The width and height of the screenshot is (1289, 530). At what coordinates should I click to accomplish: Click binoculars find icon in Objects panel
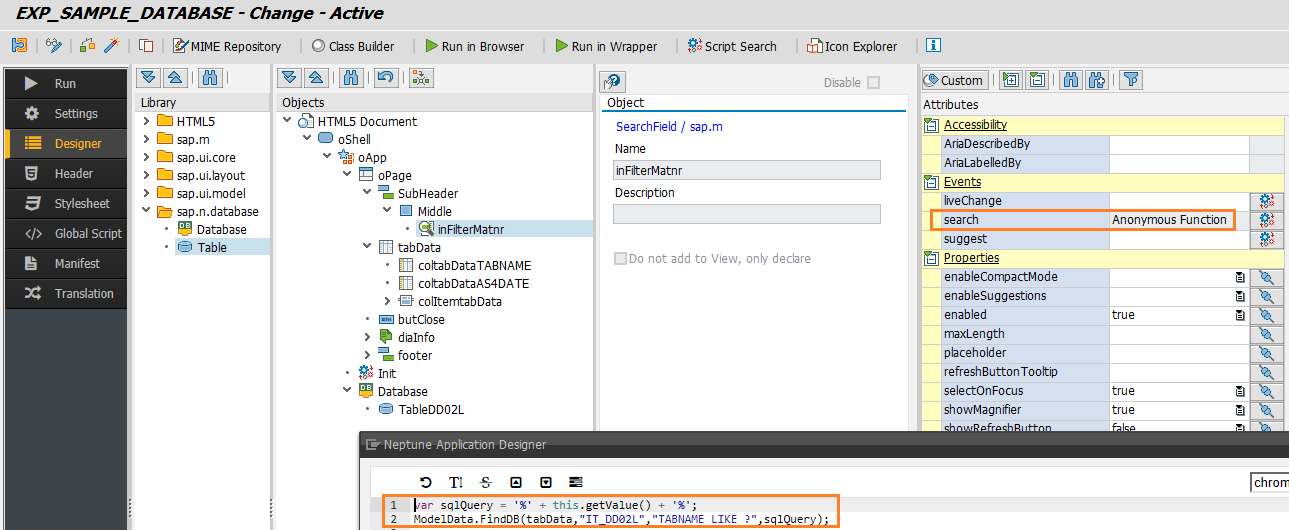(351, 78)
